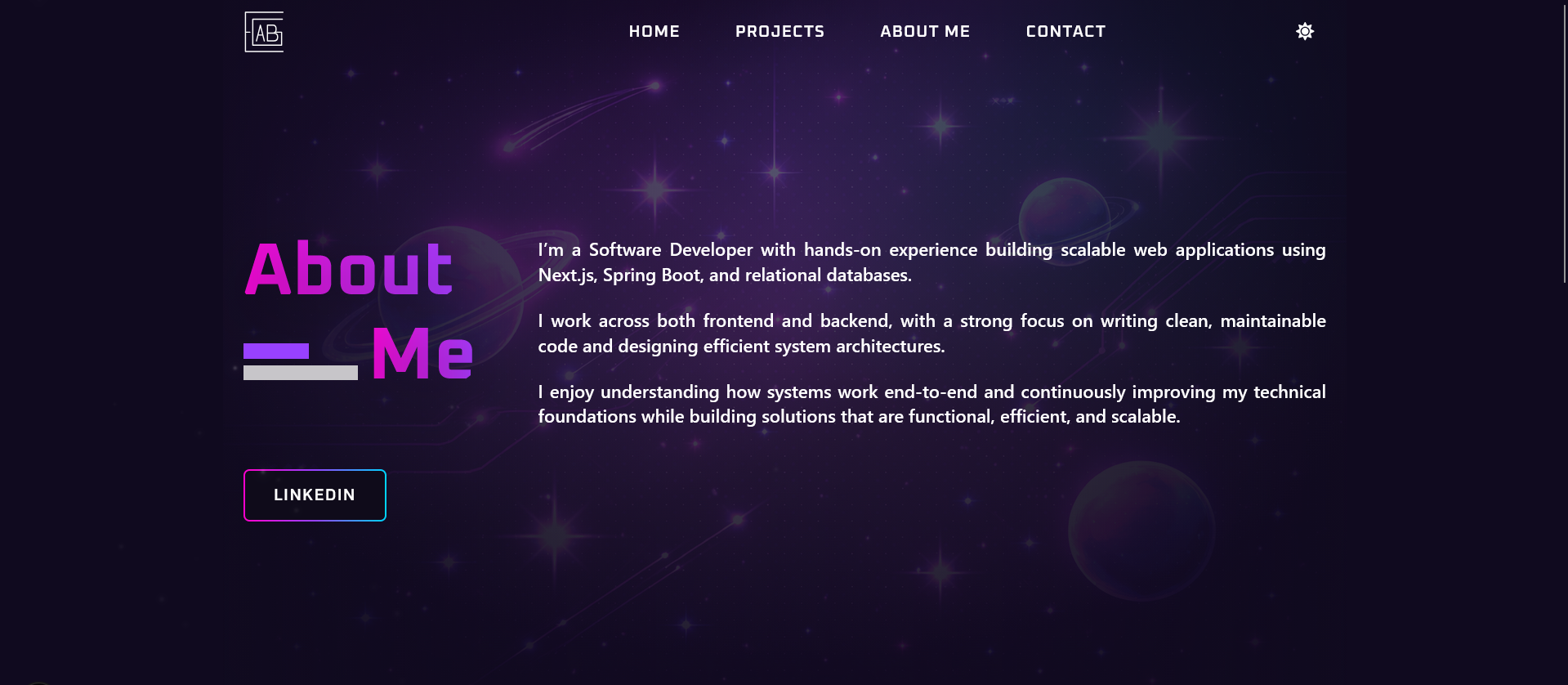The image size is (1568, 685).
Task: Go to the Home nav item
Action: [x=654, y=31]
